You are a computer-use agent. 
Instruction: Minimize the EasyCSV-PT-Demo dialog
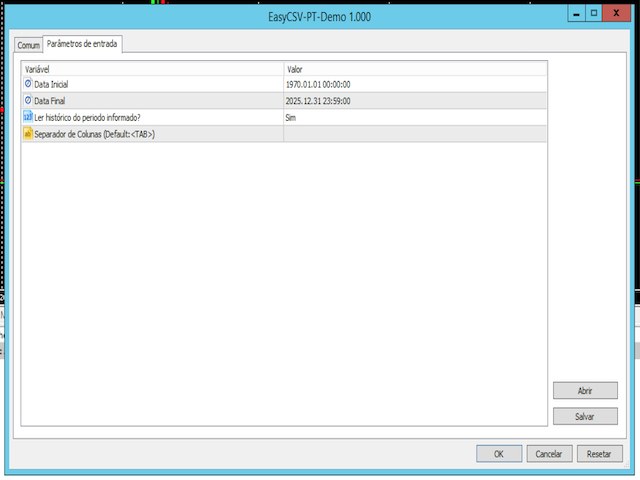(576, 14)
